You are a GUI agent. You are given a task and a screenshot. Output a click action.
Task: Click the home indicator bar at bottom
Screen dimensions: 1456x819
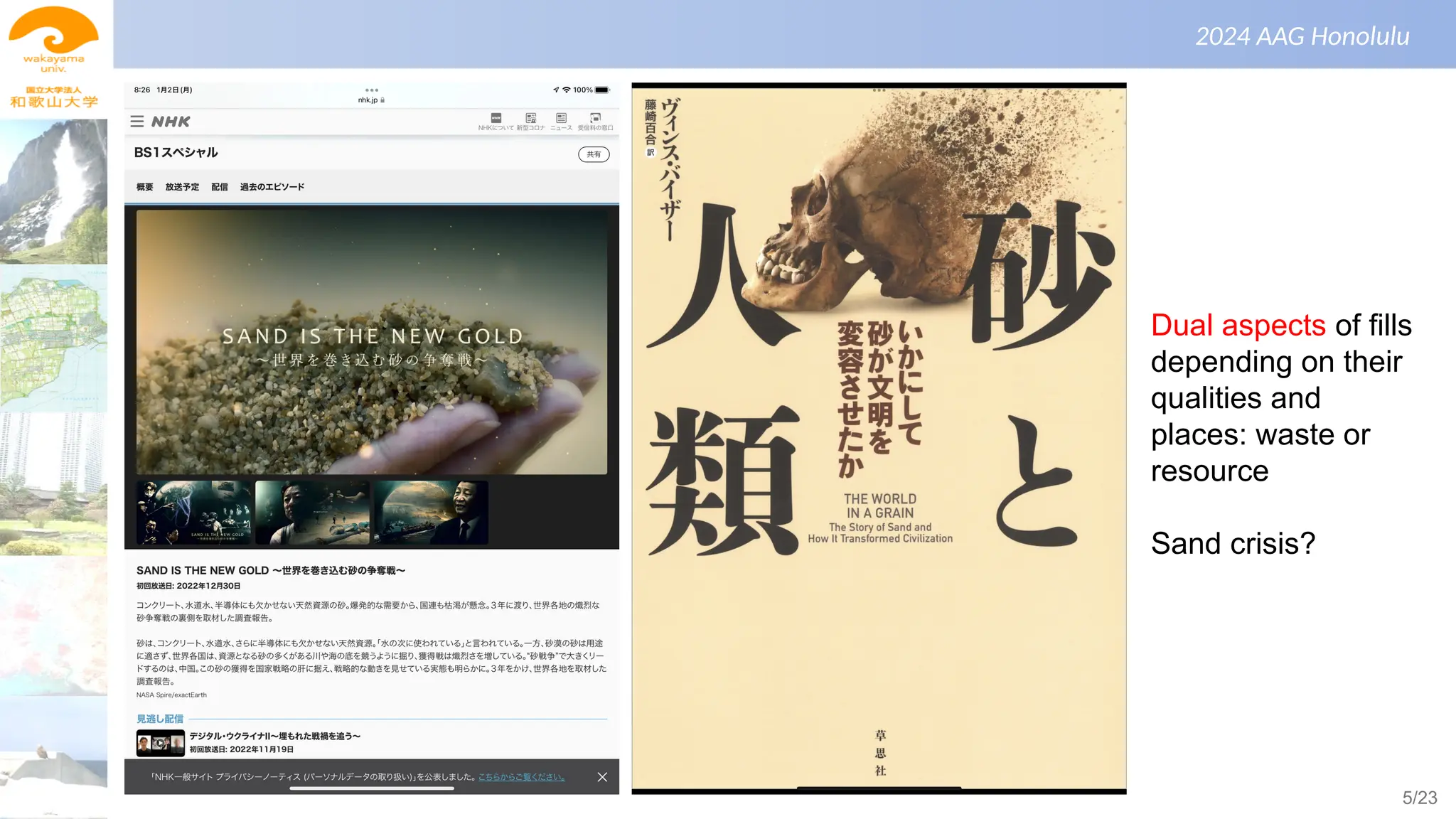point(372,788)
